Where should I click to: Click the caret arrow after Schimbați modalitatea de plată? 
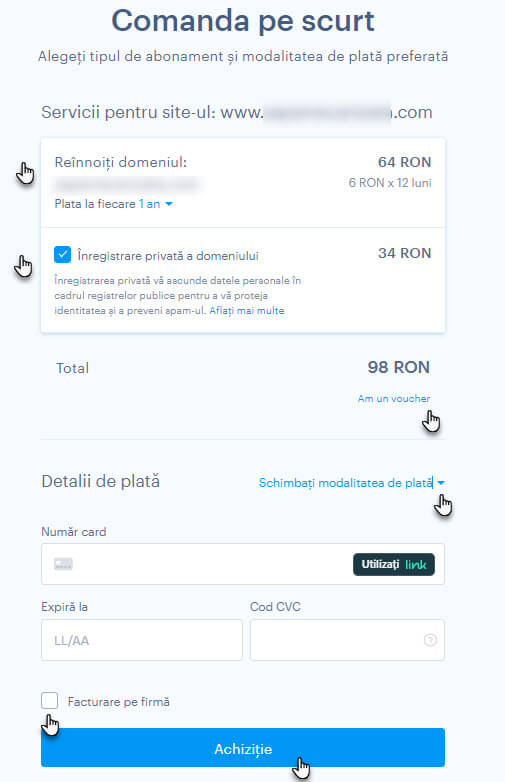click(441, 483)
